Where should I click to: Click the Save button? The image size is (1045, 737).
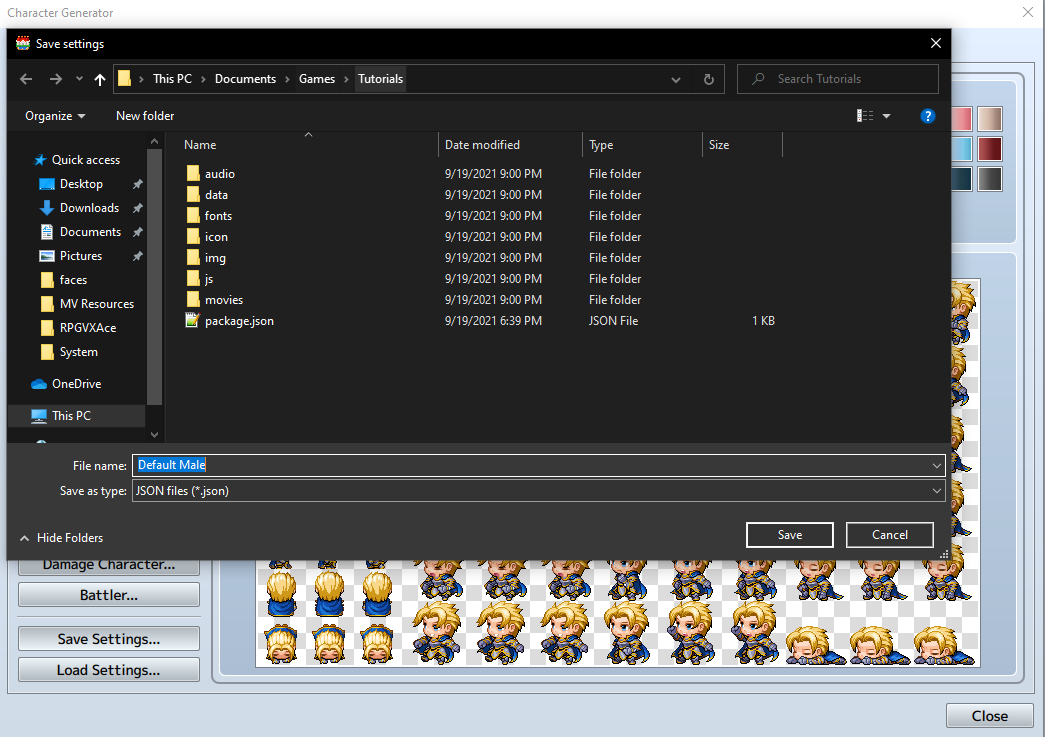790,535
